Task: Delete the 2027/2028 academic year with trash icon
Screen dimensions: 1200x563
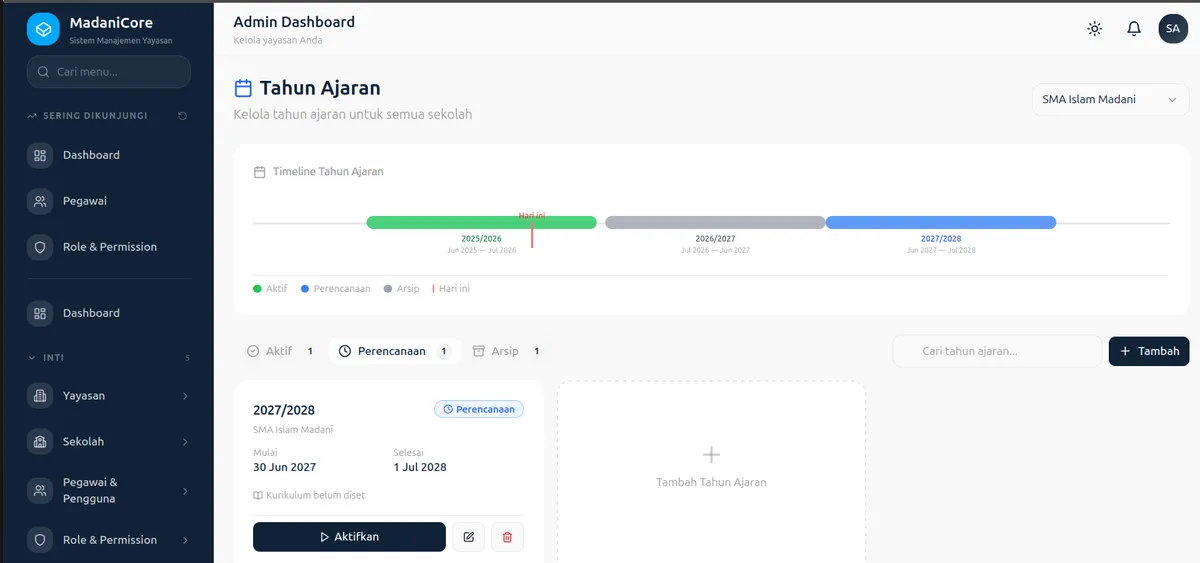Action: pyautogui.click(x=507, y=537)
